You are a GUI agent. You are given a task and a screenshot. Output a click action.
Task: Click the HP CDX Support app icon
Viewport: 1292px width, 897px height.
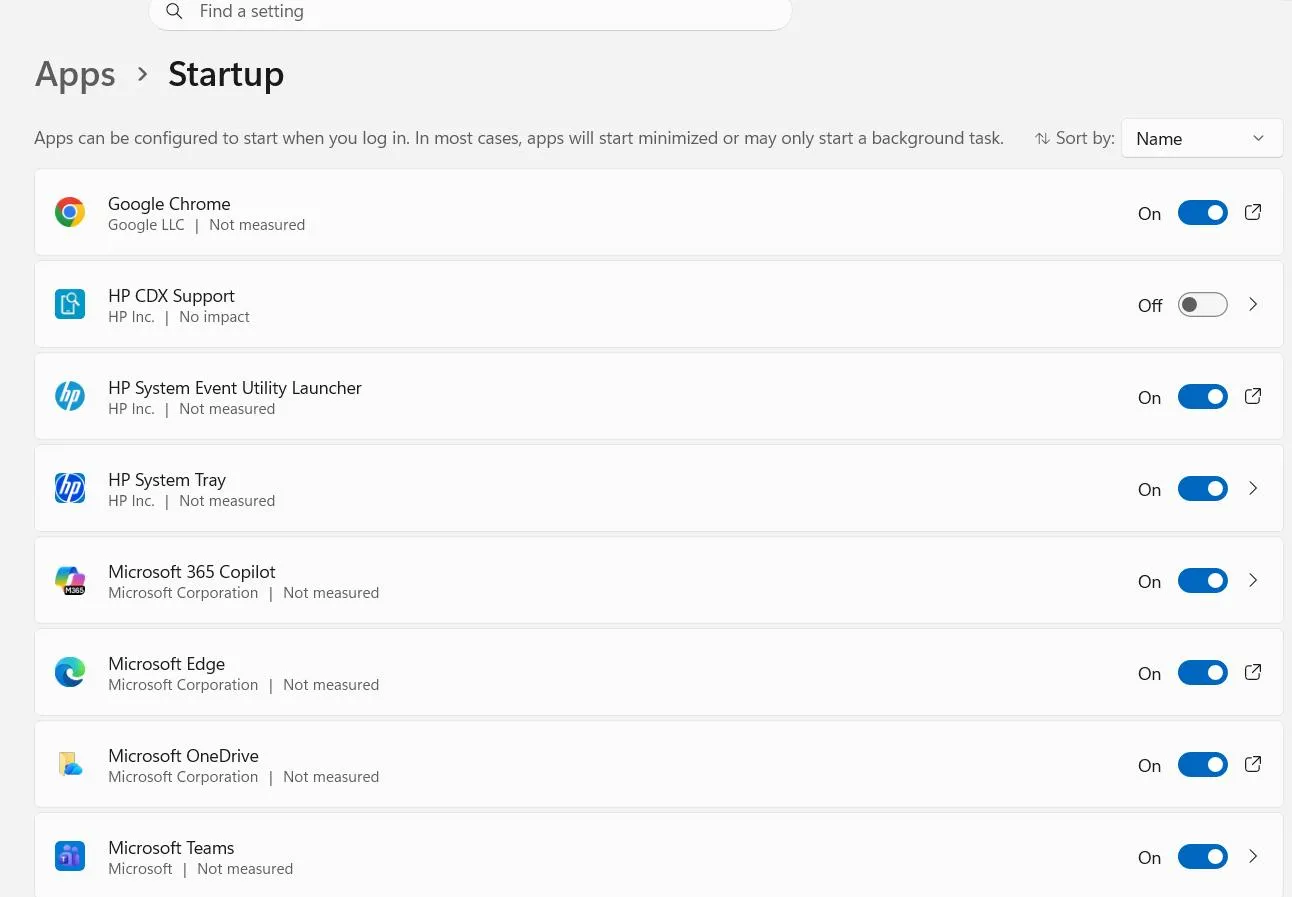(70, 304)
